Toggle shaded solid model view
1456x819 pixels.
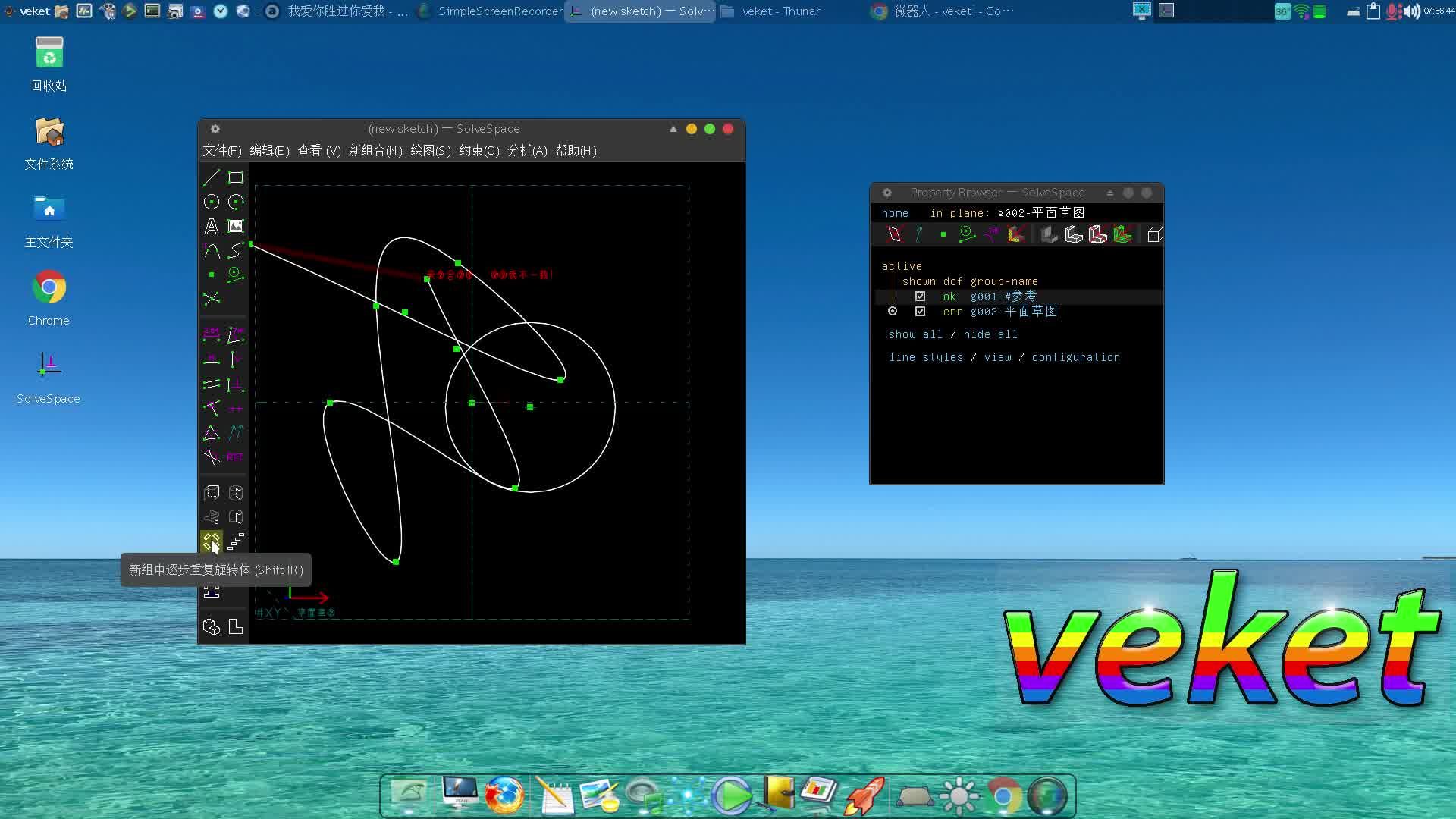pyautogui.click(x=1050, y=235)
